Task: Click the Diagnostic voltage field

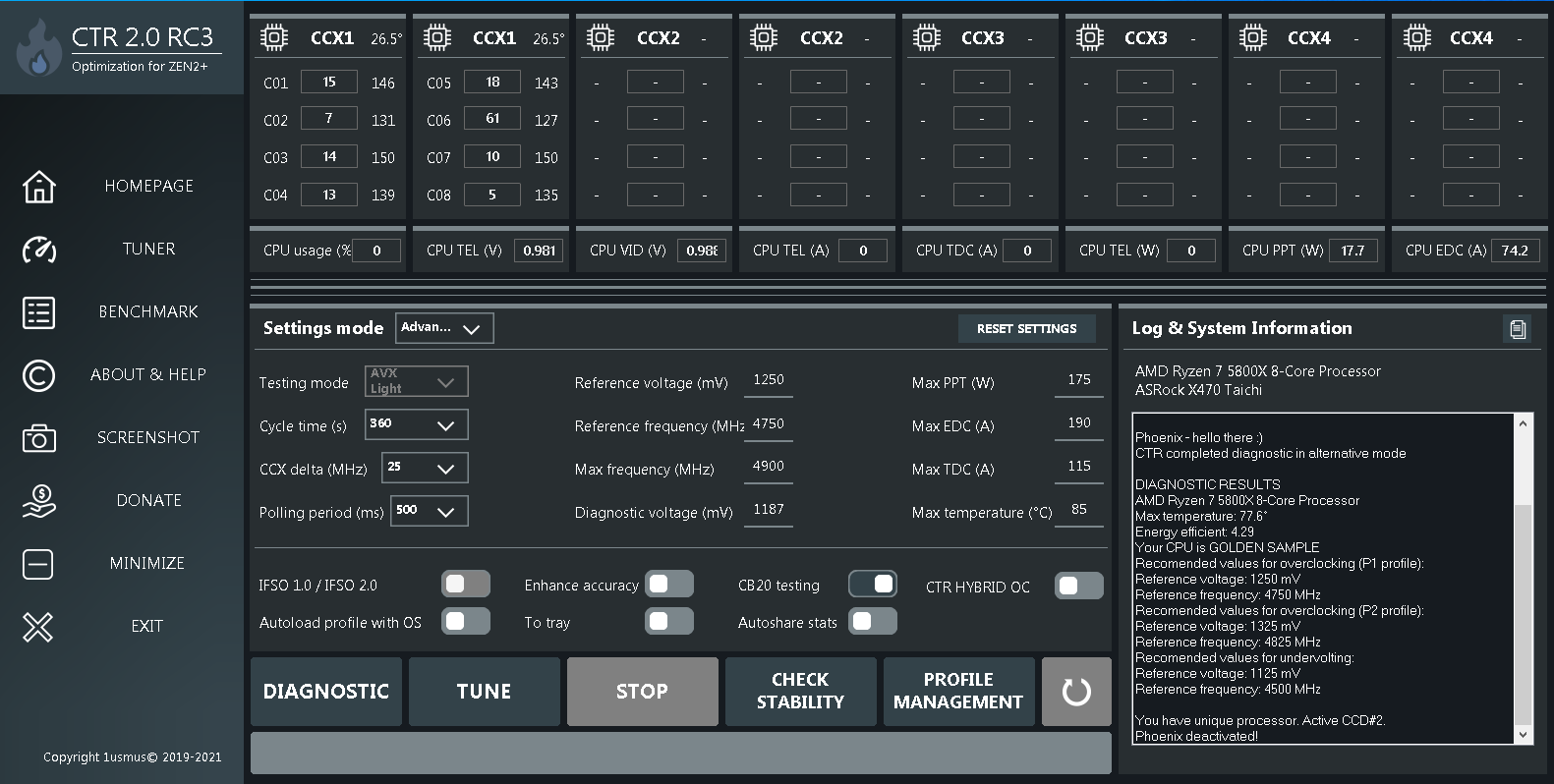Action: 769,511
